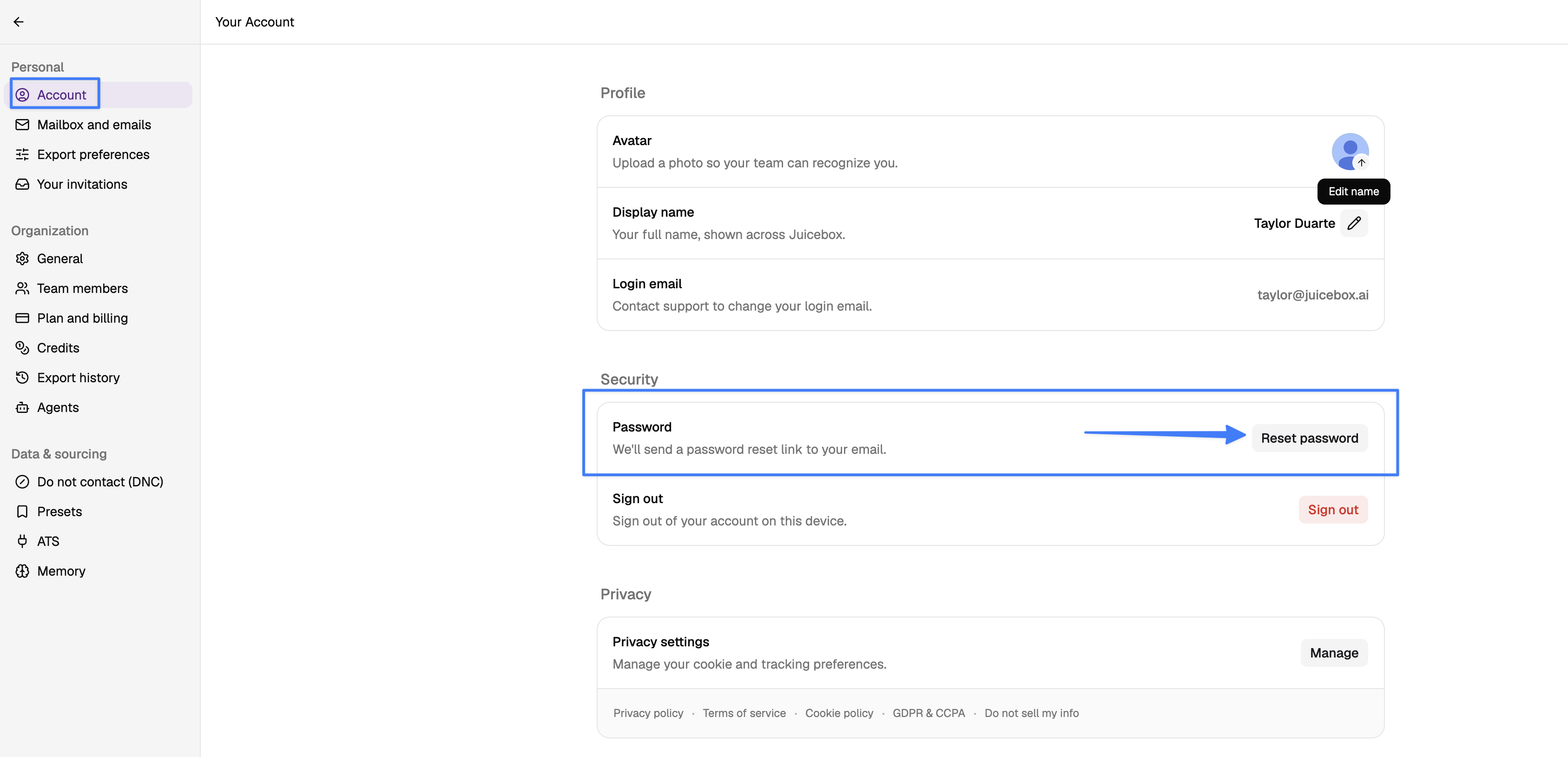Click the back arrow icon
The height and width of the screenshot is (757, 1568).
19,22
